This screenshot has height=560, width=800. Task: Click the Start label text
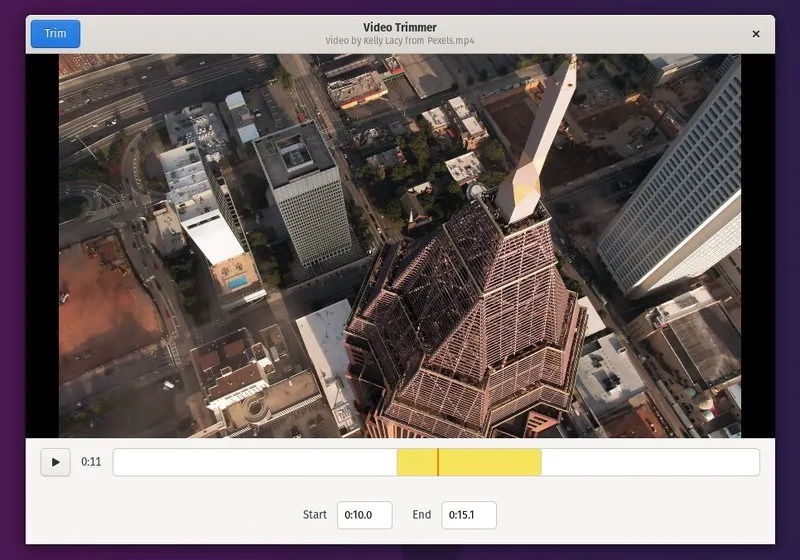click(x=314, y=515)
